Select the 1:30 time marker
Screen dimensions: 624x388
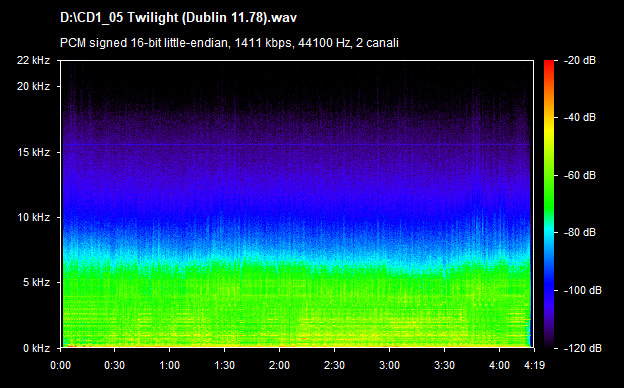pos(224,365)
